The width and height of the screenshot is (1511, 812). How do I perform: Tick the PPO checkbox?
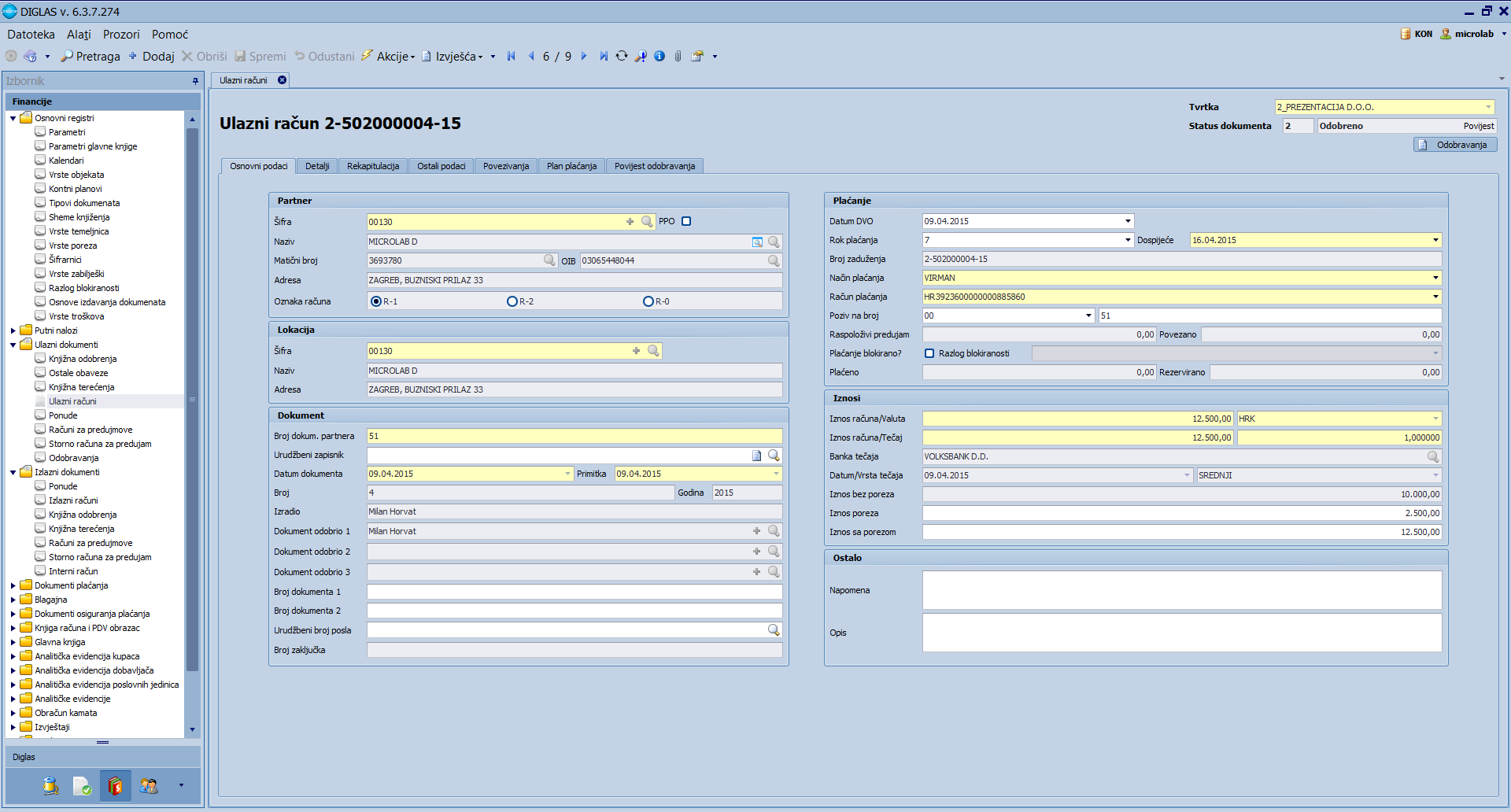click(x=686, y=221)
